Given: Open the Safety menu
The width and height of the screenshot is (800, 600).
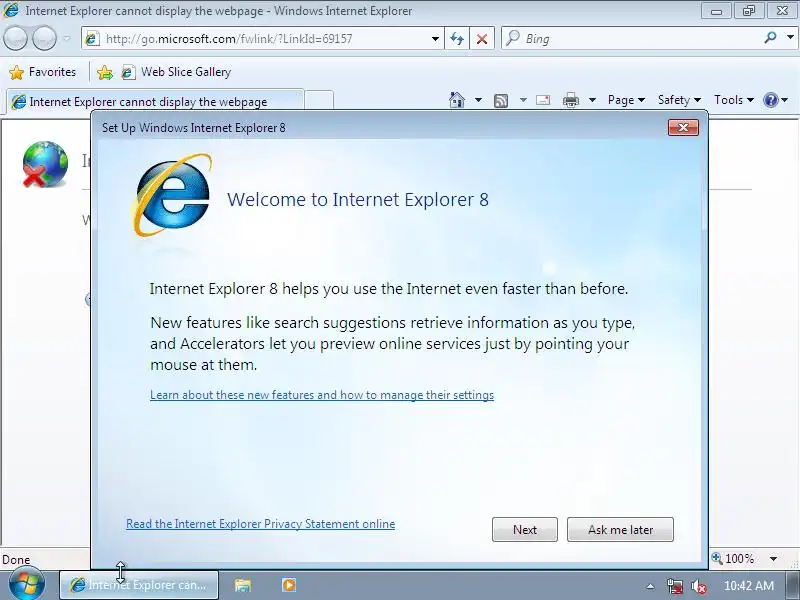Looking at the screenshot, I should pyautogui.click(x=679, y=100).
